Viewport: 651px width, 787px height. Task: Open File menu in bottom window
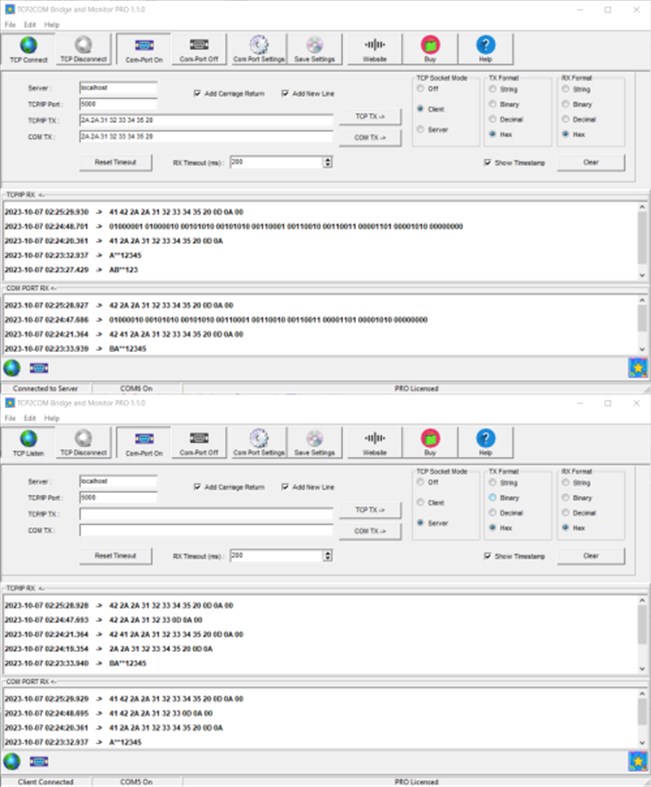10,418
